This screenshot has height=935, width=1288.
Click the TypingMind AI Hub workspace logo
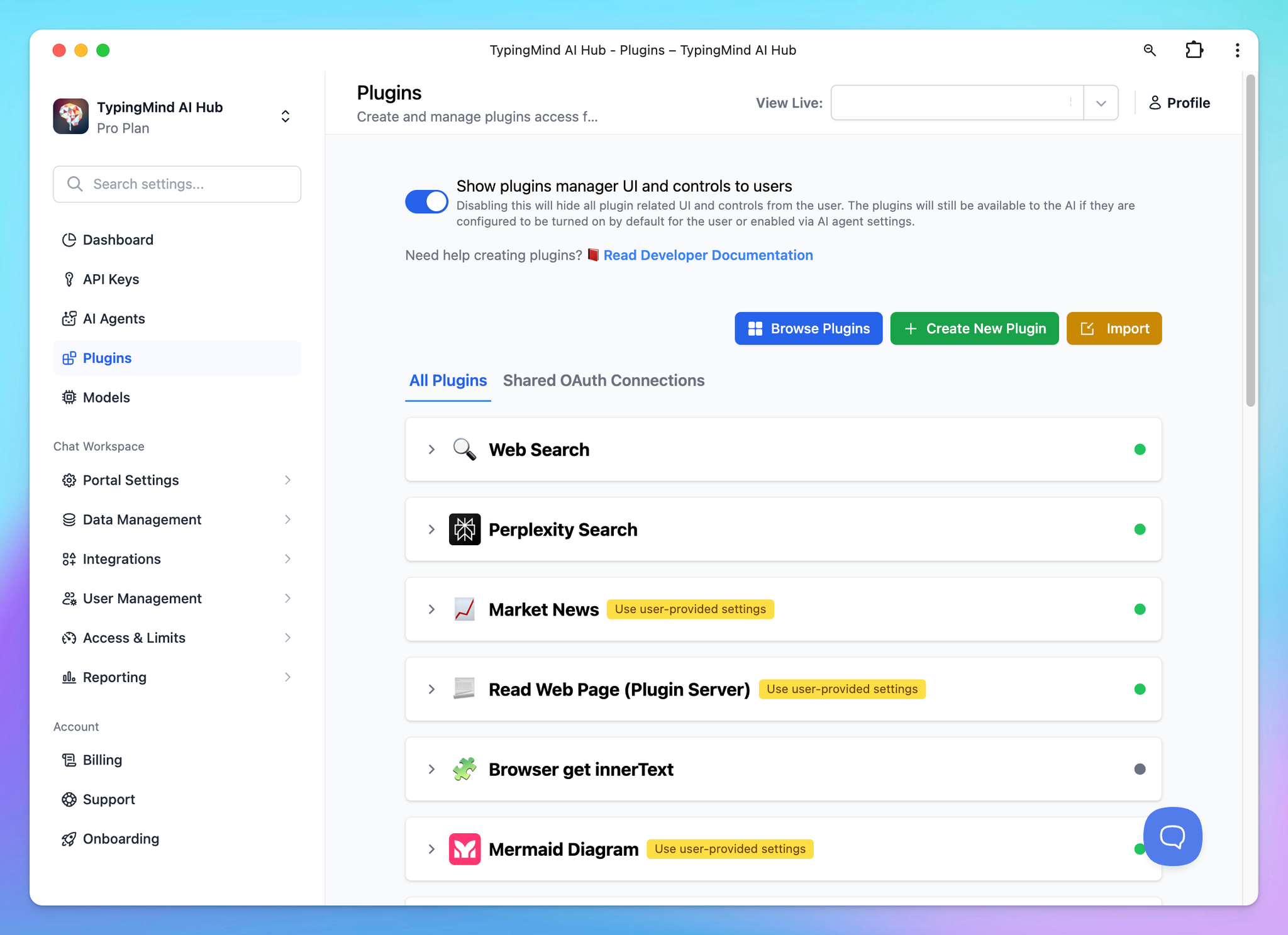point(71,116)
